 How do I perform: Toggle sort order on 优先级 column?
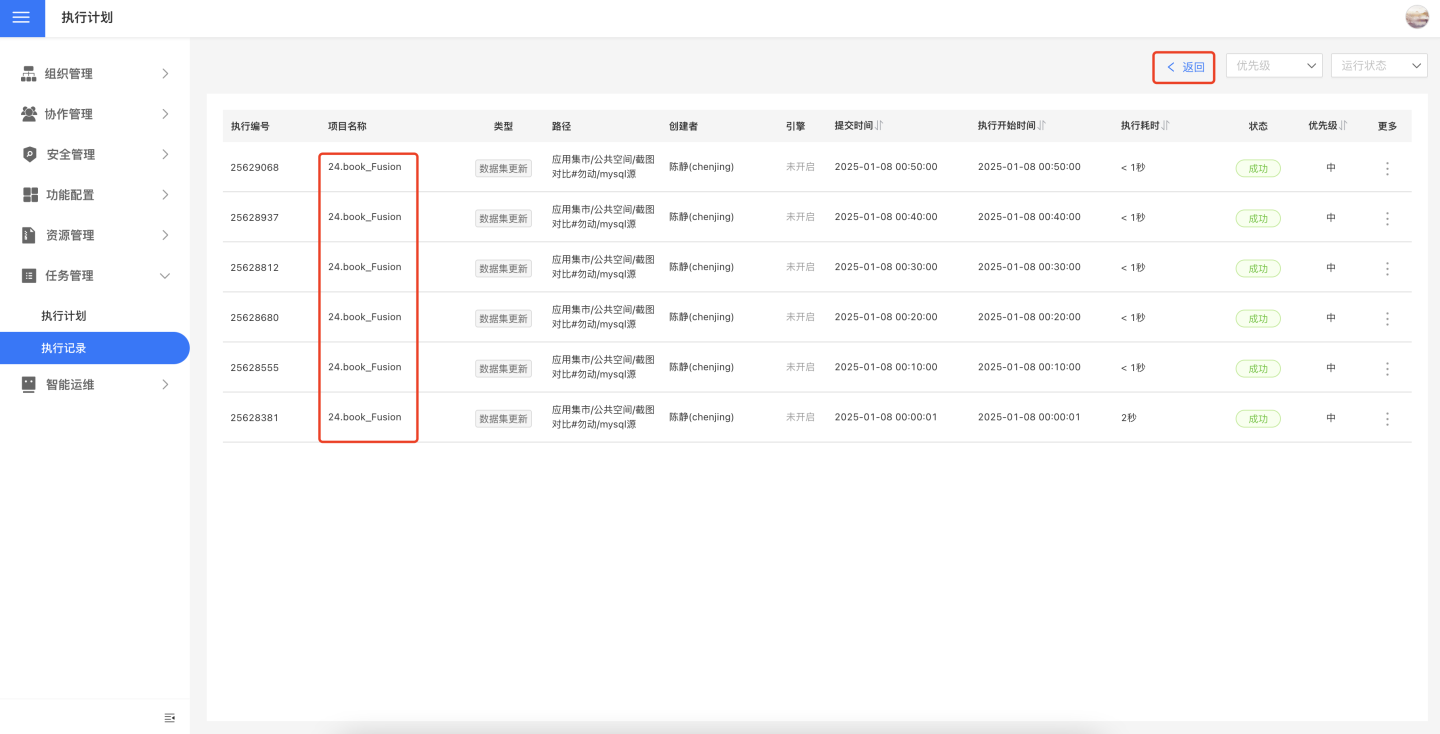(x=1343, y=126)
